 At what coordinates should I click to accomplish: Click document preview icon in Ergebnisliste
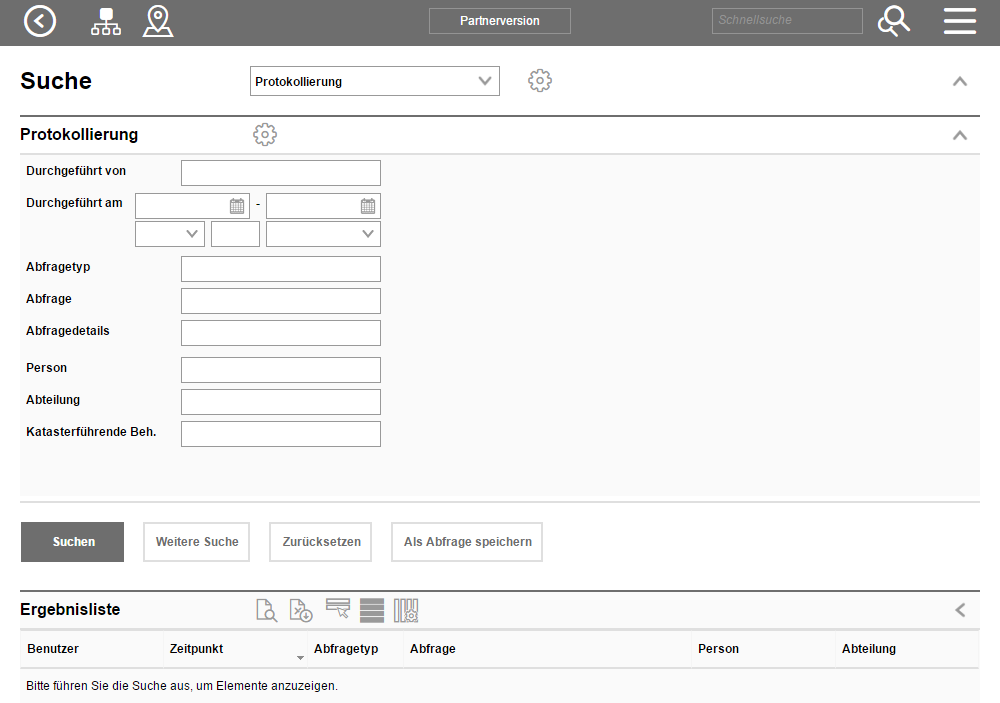(266, 610)
